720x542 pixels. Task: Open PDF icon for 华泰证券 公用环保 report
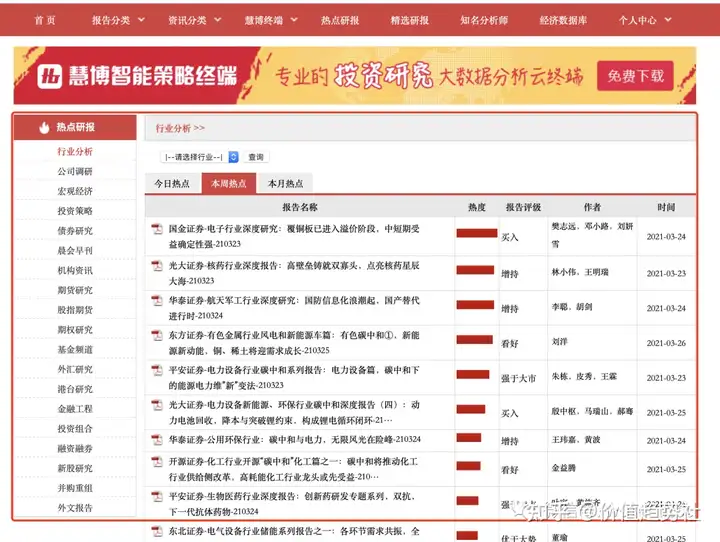pos(157,440)
